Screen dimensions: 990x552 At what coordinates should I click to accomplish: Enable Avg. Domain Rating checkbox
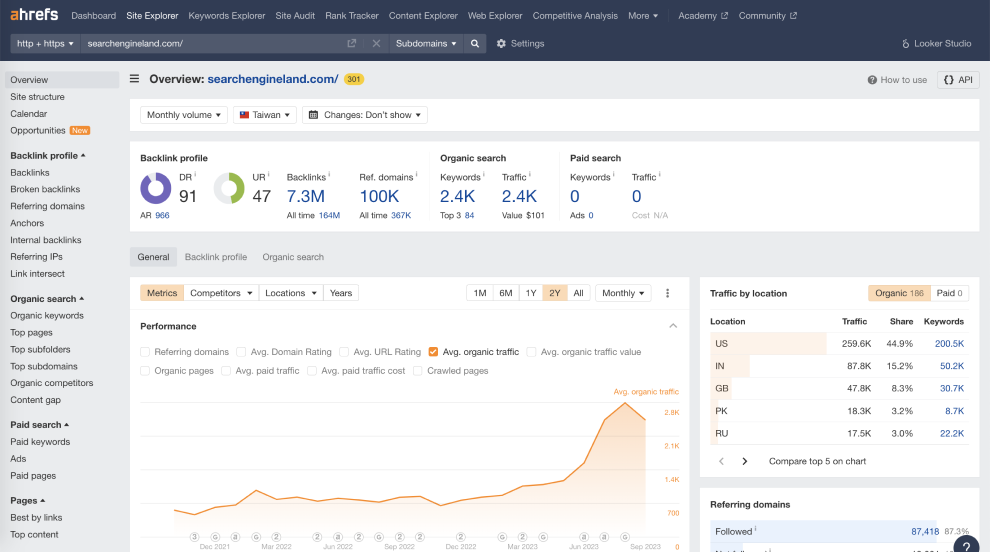(x=241, y=352)
